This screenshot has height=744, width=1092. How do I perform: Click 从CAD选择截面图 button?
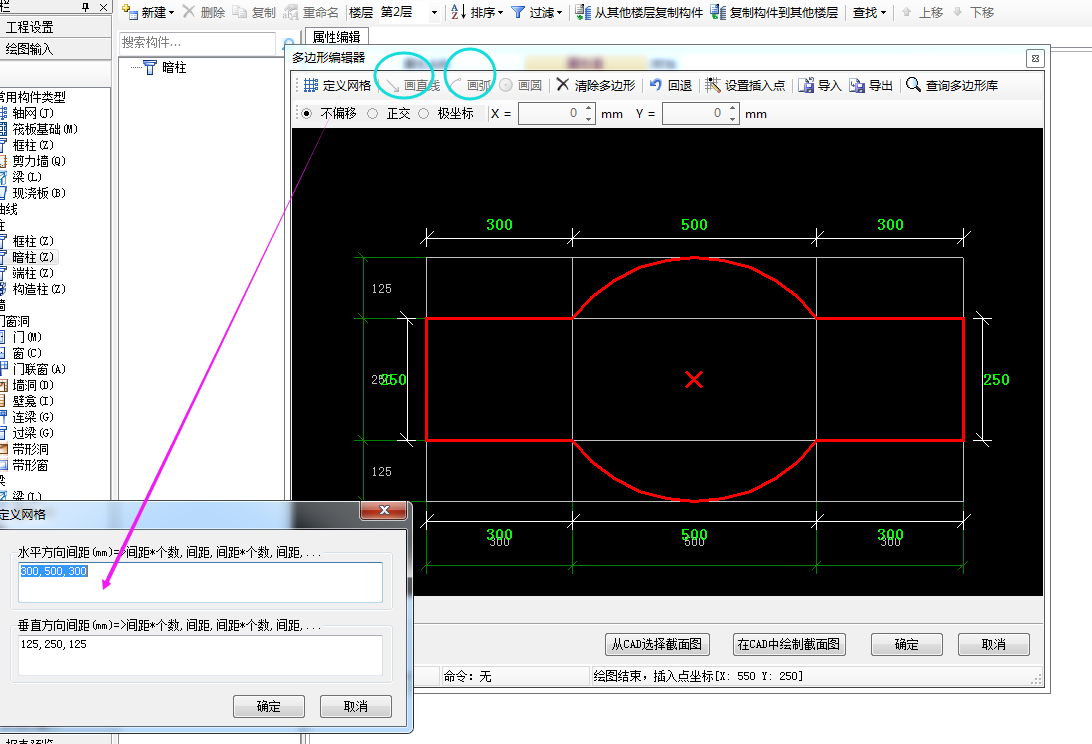pyautogui.click(x=657, y=644)
